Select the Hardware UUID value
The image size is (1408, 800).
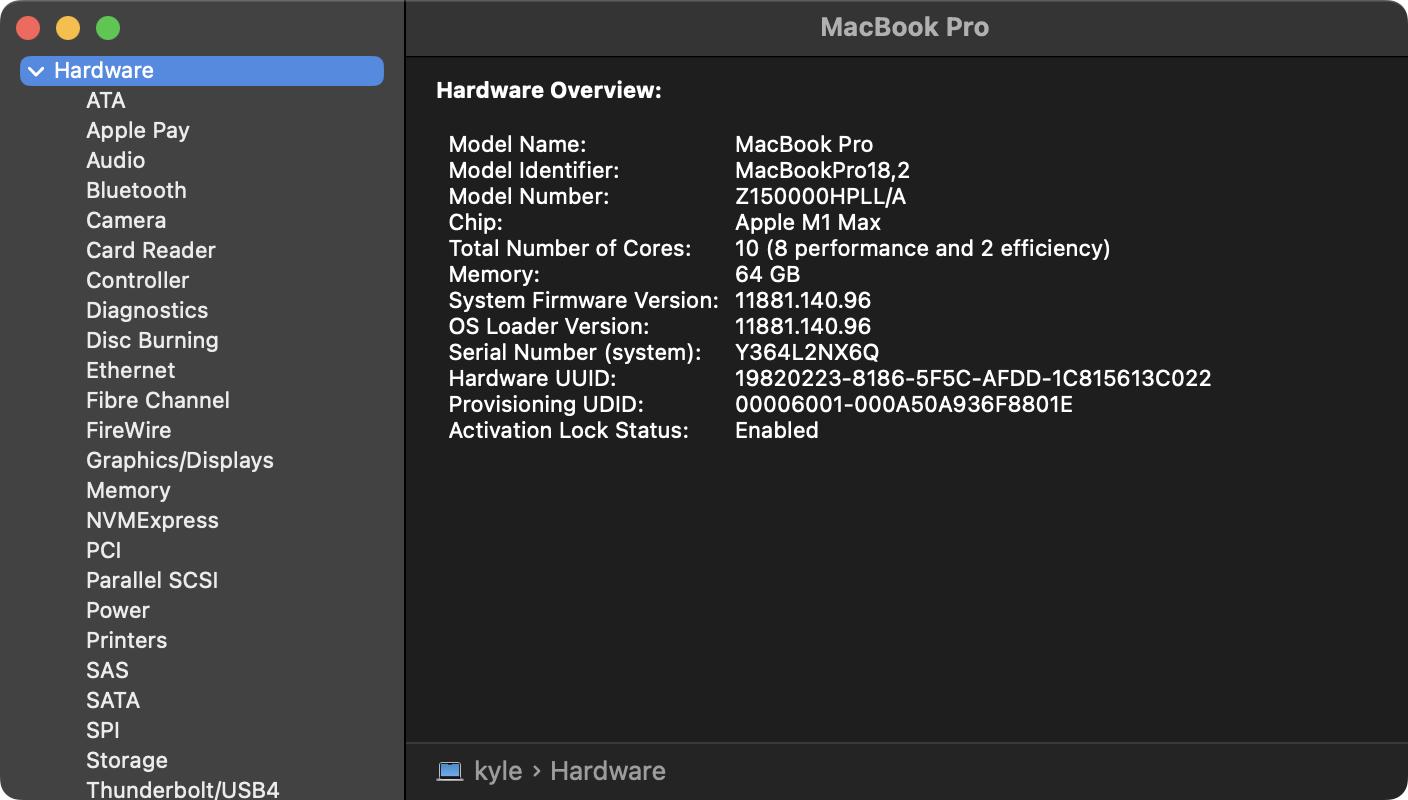tap(973, 378)
